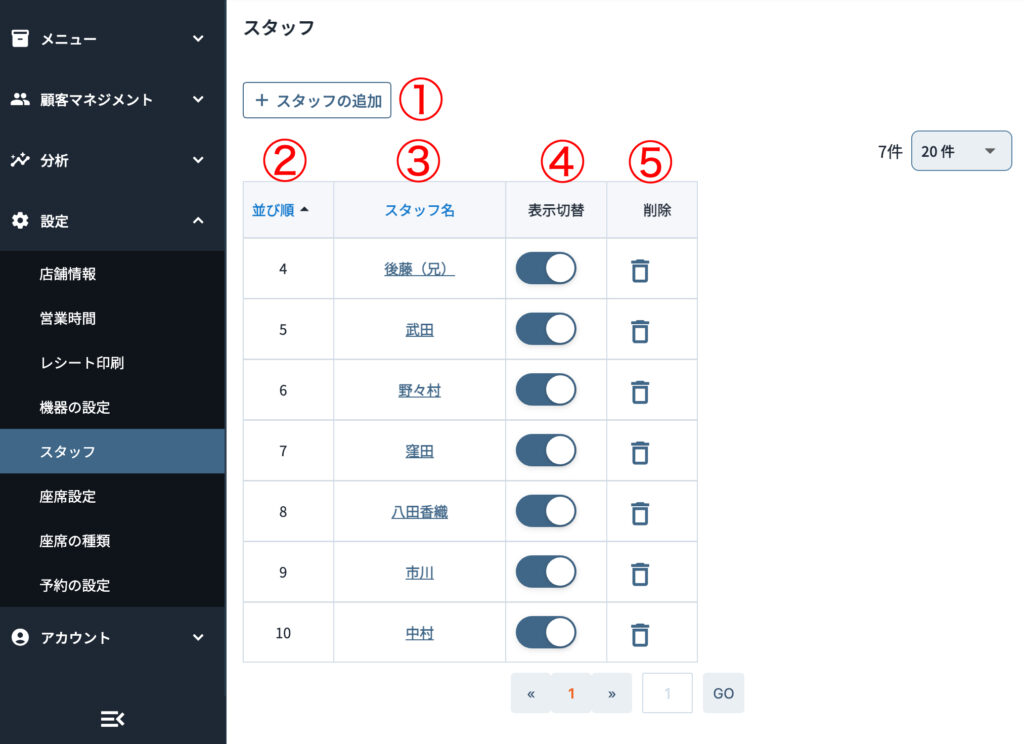Delete staff member 武田 with trash icon
Viewport: 1024px width, 744px height.
click(x=640, y=330)
